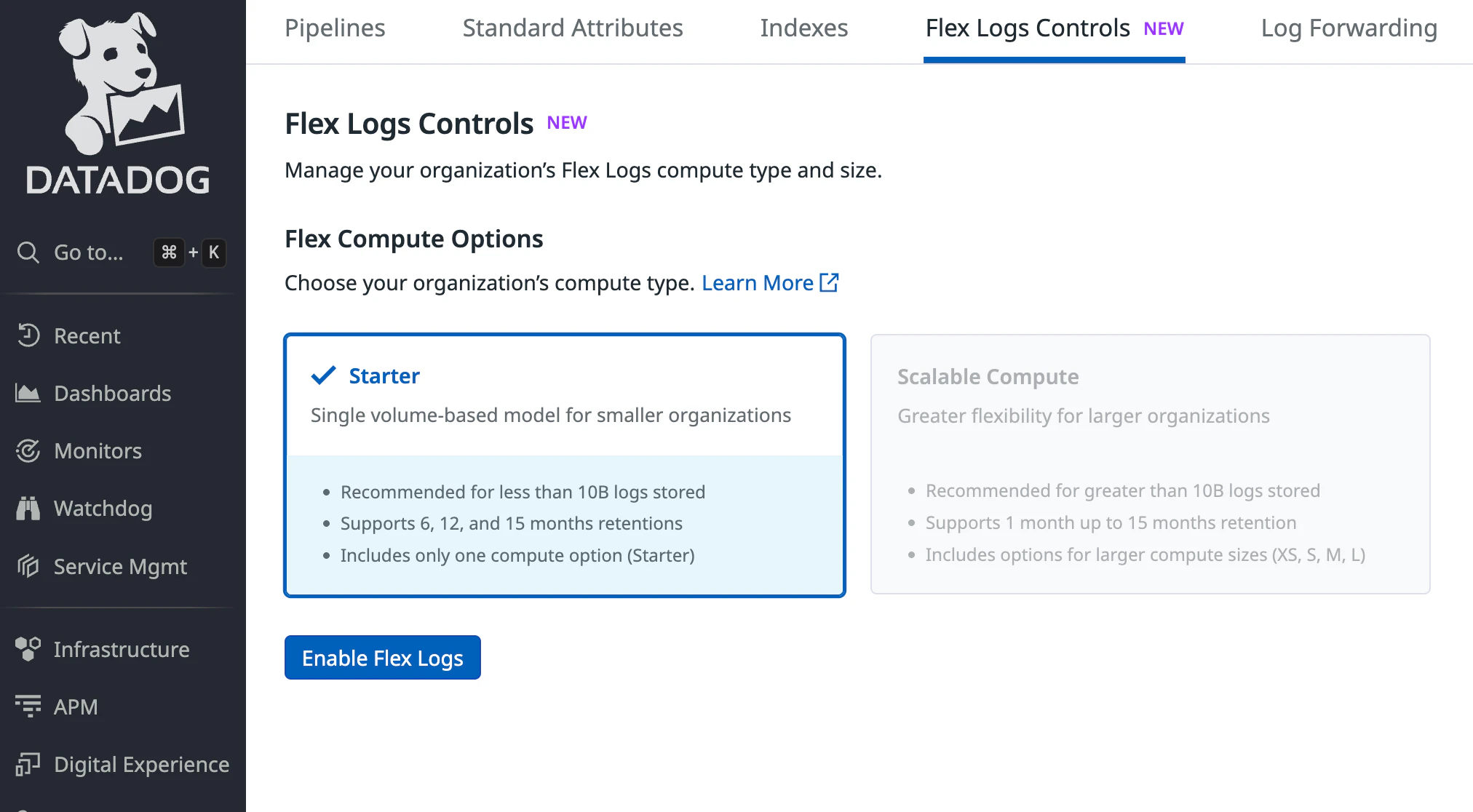The height and width of the screenshot is (812, 1473).
Task: Open the Learn More link
Action: click(758, 283)
